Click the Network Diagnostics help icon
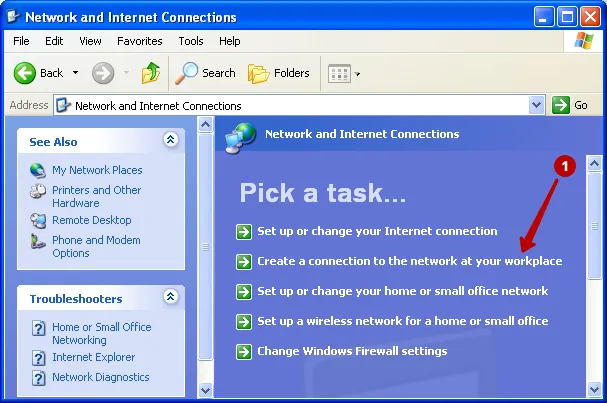Viewport: 607px width, 403px height. pyautogui.click(x=38, y=378)
